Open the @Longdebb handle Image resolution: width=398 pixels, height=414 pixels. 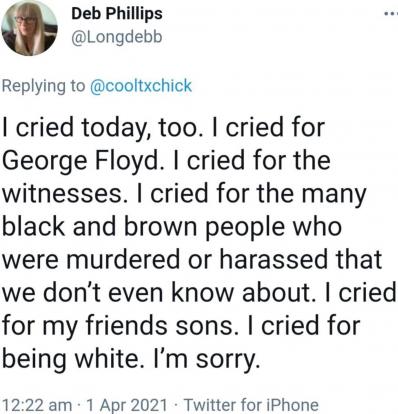pos(117,37)
